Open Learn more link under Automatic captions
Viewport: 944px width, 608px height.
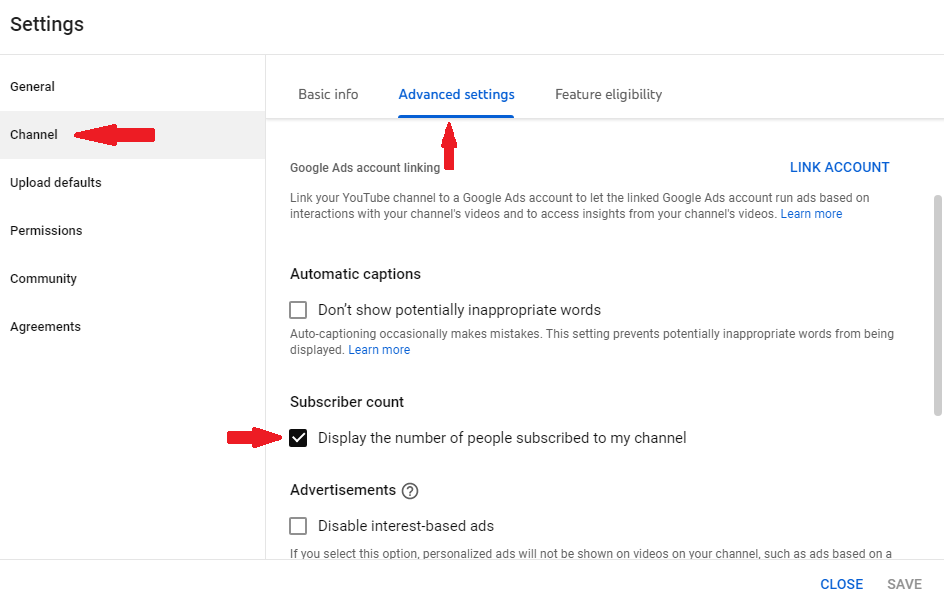pyautogui.click(x=379, y=350)
